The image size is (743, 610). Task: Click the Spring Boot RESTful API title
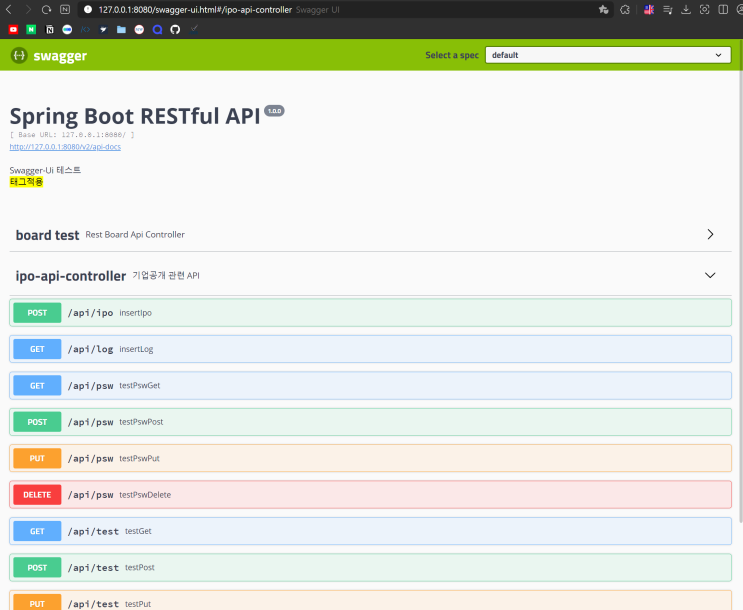(135, 116)
